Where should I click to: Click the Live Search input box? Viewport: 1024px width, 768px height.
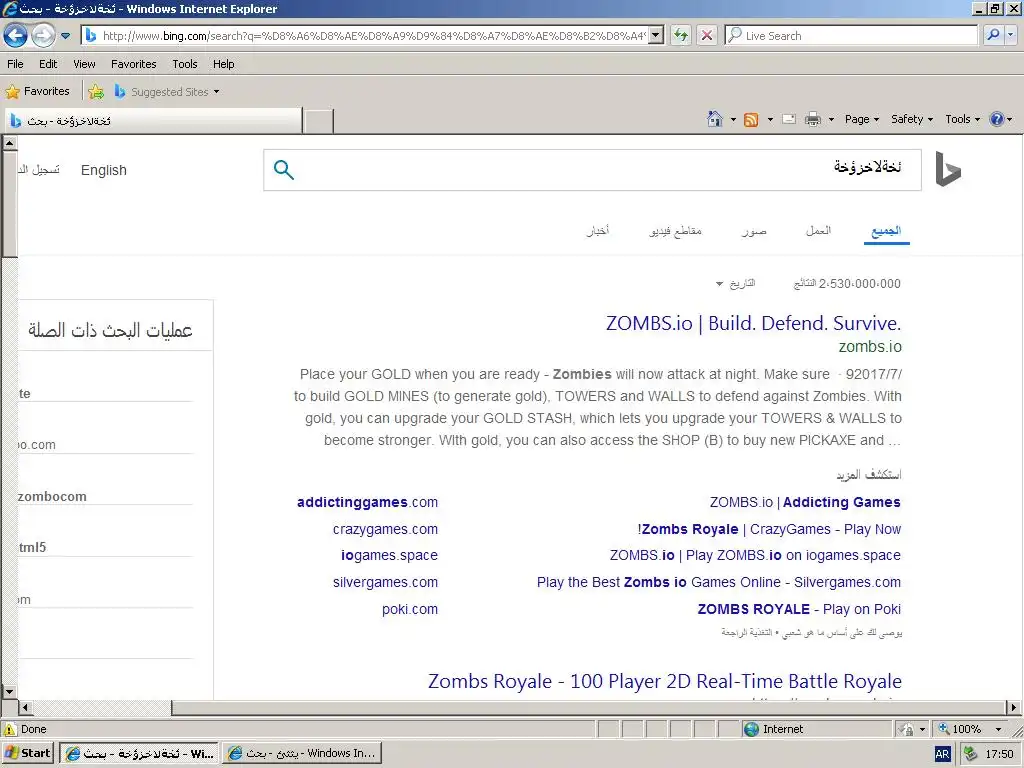coord(852,35)
